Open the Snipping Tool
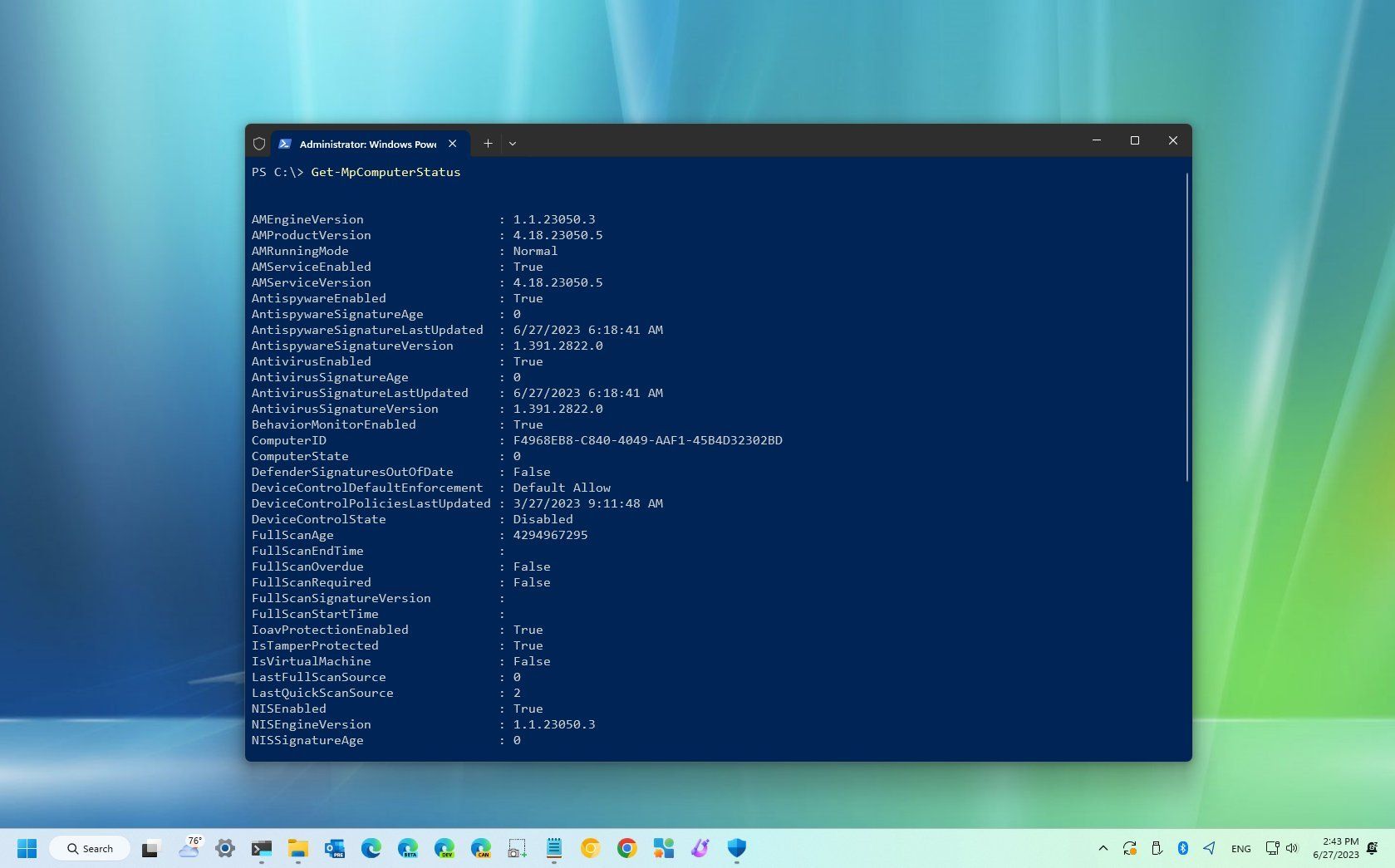 click(515, 848)
